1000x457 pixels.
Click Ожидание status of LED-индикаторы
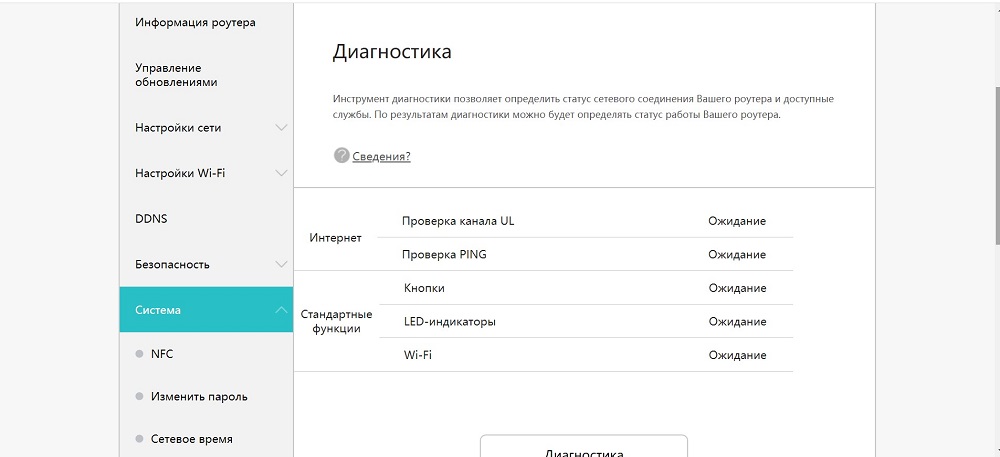coord(737,322)
